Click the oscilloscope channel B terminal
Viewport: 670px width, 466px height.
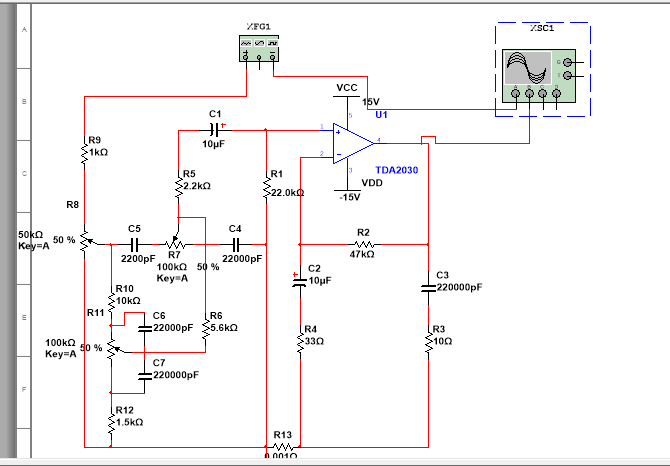(x=529, y=94)
